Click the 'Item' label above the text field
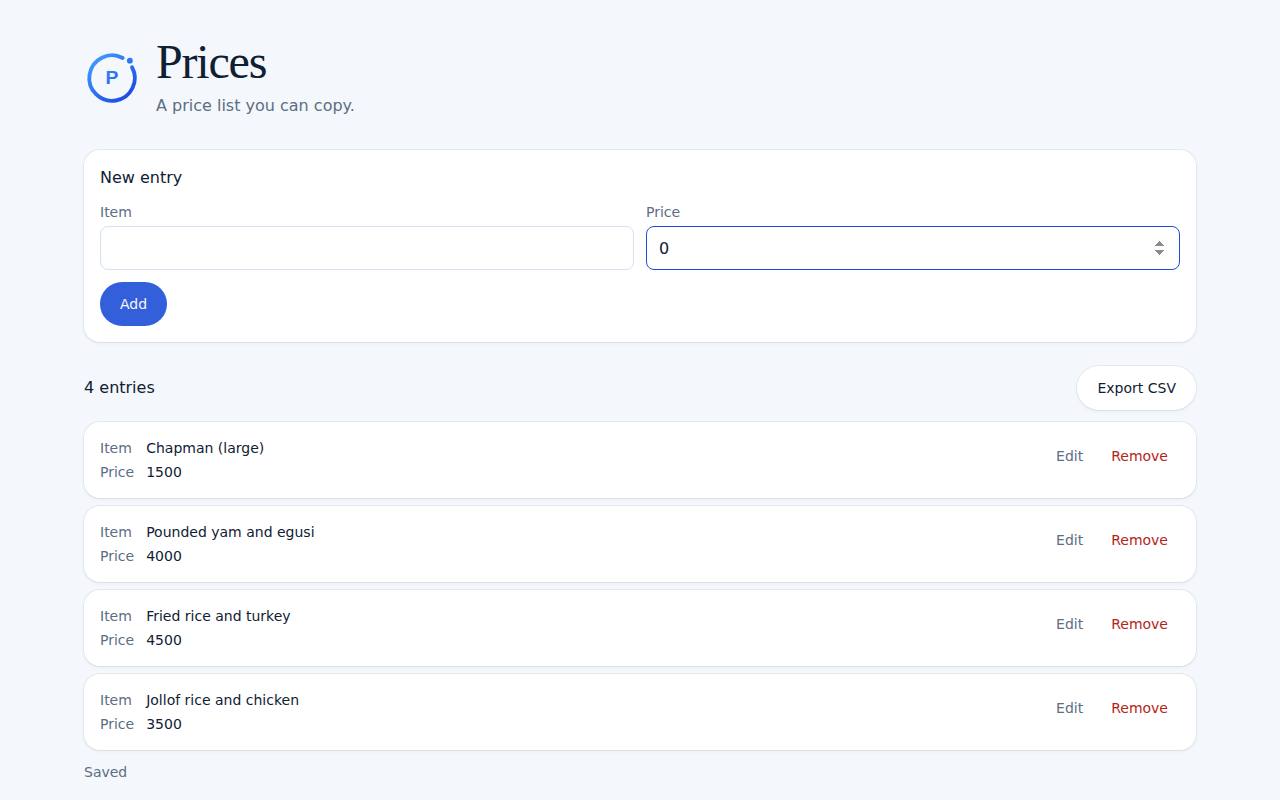The width and height of the screenshot is (1280, 800). point(116,212)
